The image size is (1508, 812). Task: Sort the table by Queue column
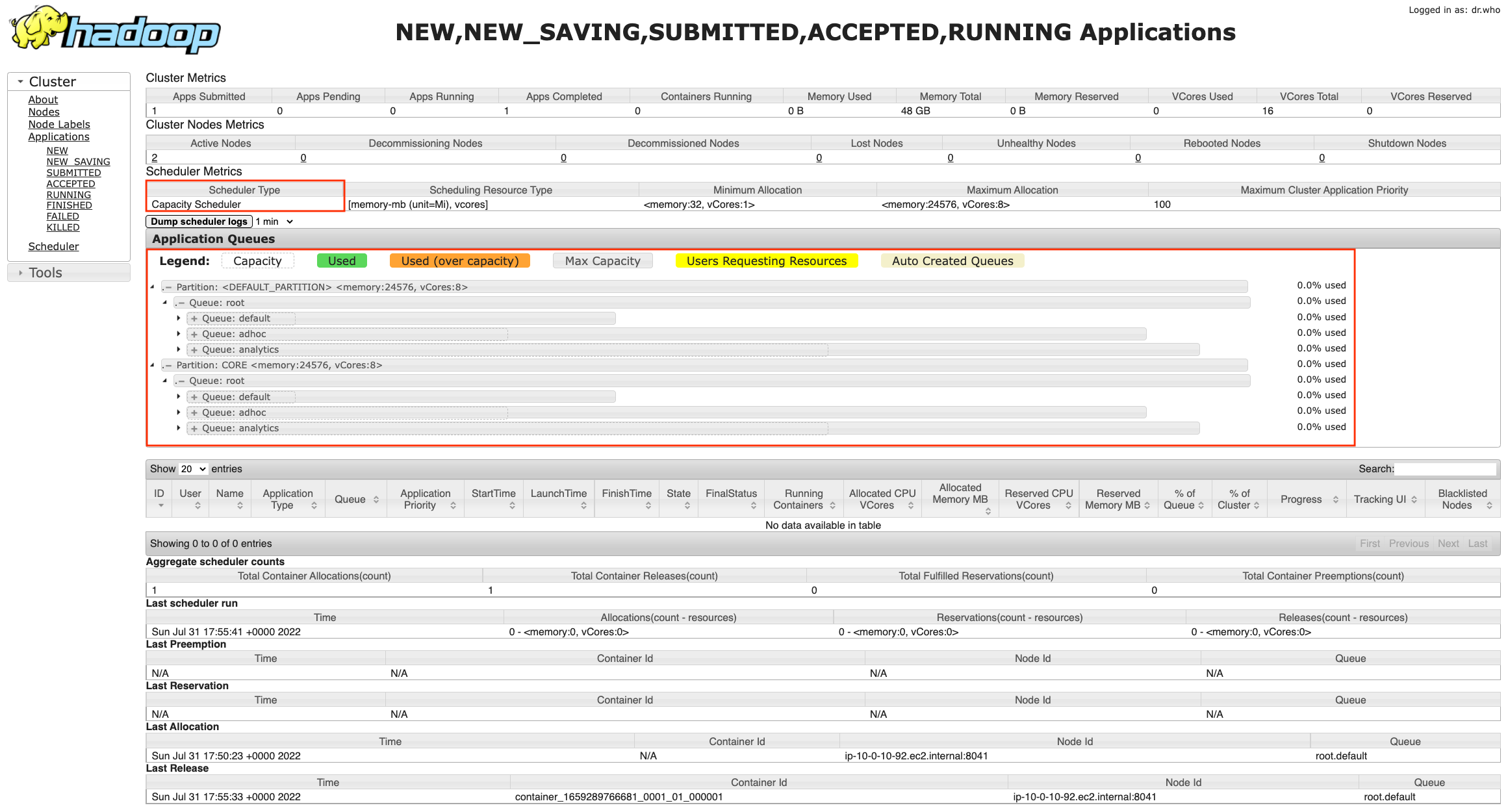pyautogui.click(x=355, y=499)
